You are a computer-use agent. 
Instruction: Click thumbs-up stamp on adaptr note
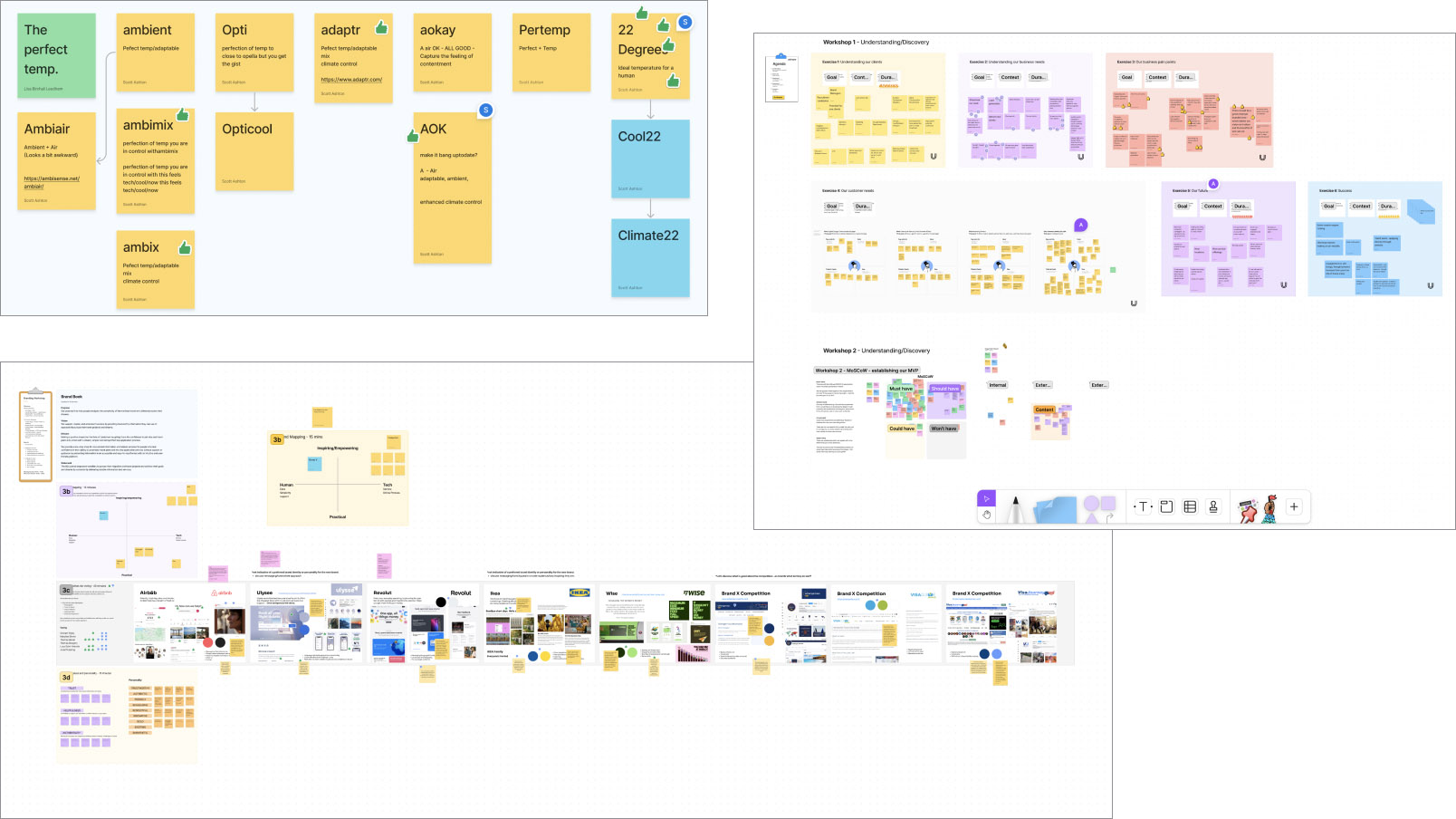coord(381,28)
